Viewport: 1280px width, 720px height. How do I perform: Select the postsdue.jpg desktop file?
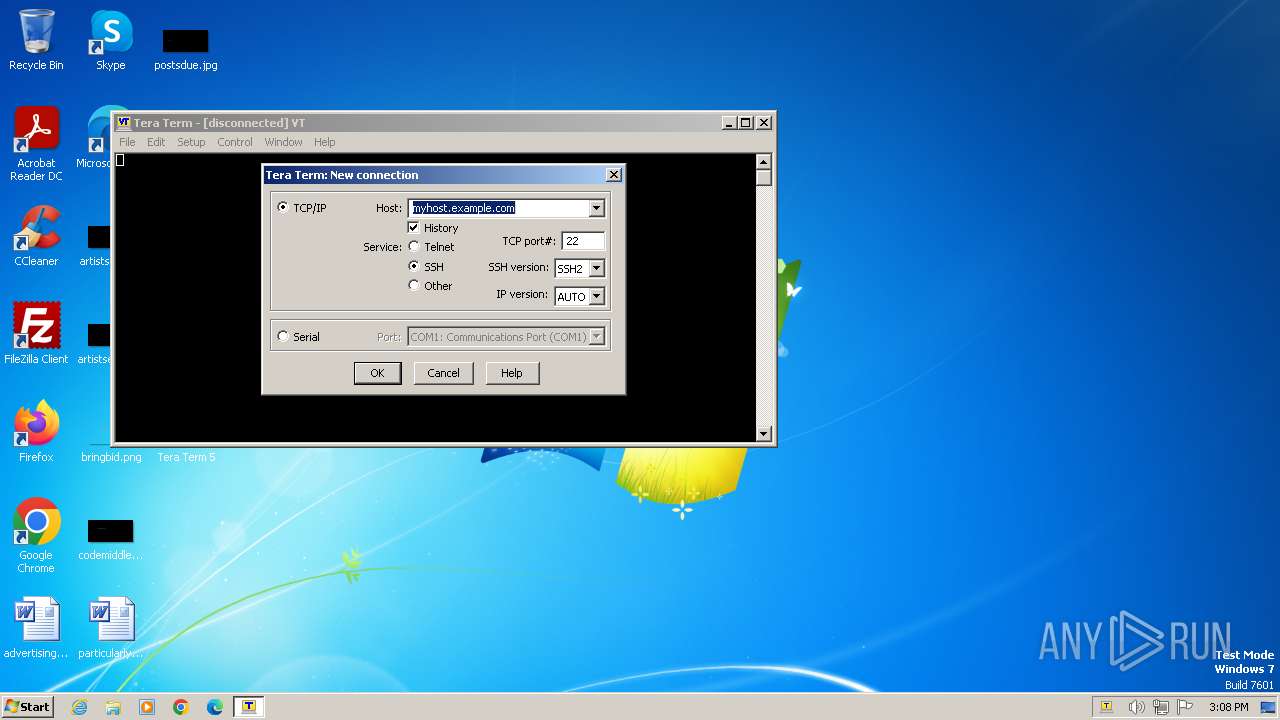pyautogui.click(x=185, y=50)
